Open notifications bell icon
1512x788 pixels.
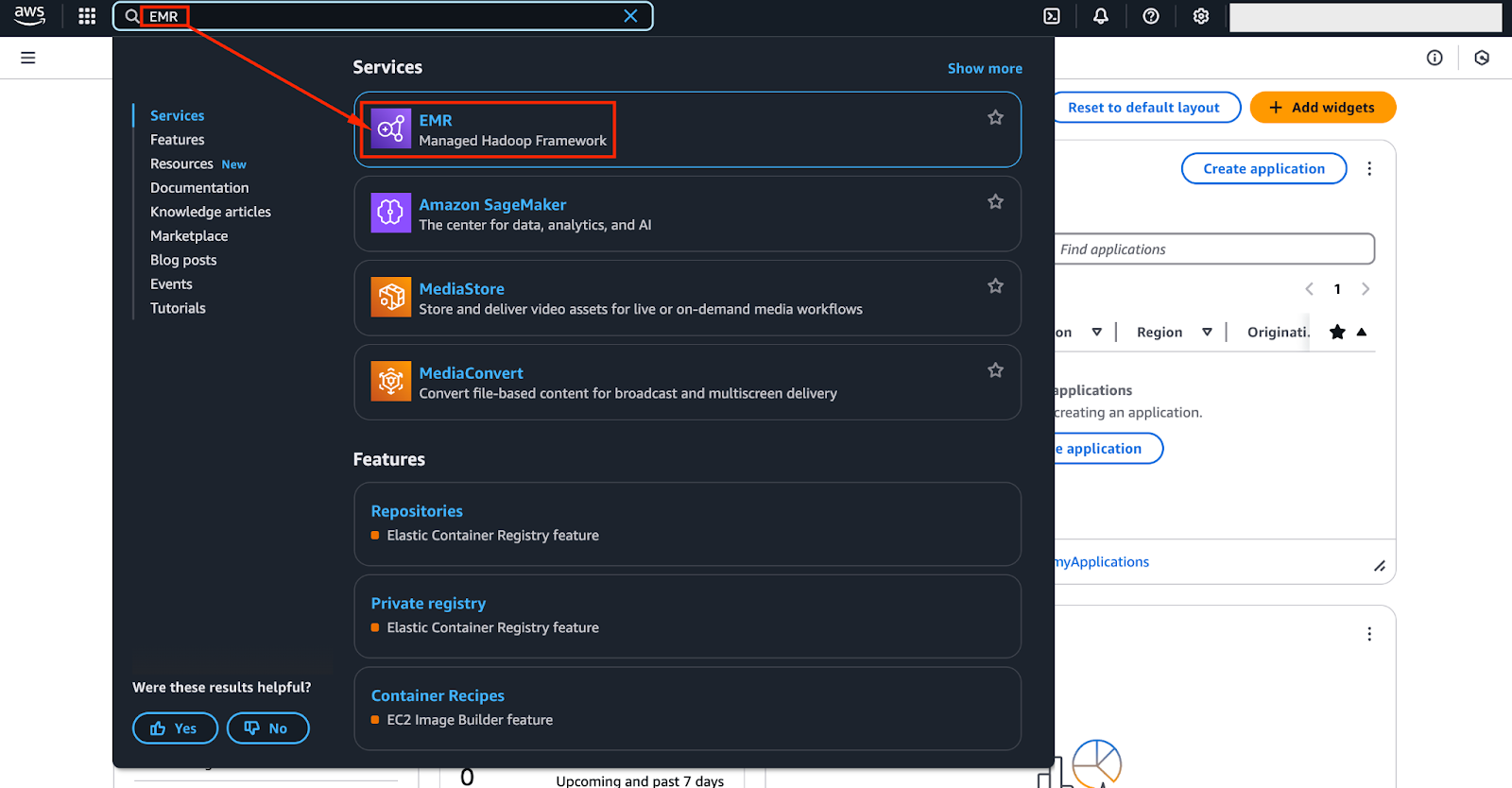[1101, 16]
